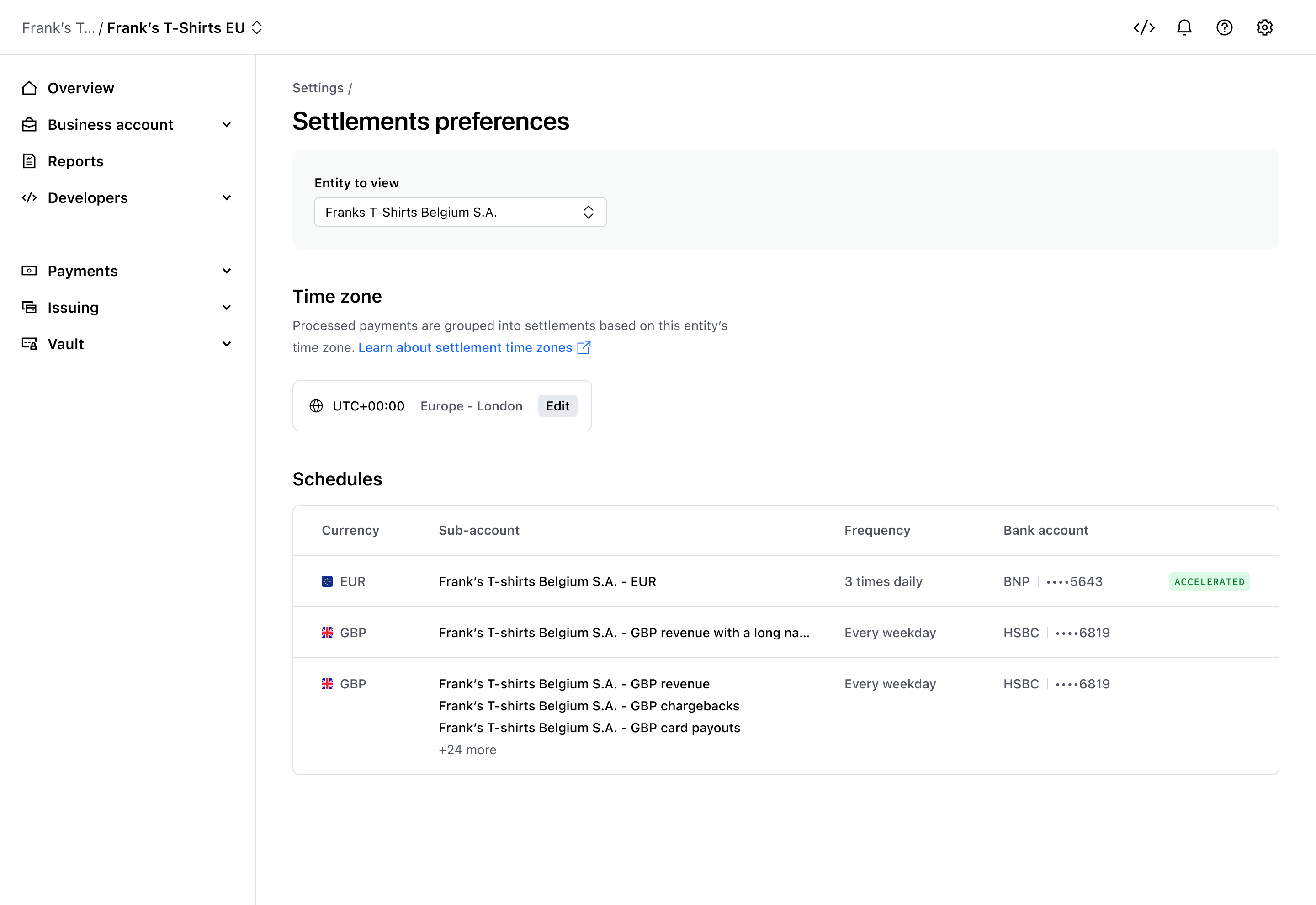Expand the Developers chevron
Screen dimensions: 1316x905
(x=227, y=198)
